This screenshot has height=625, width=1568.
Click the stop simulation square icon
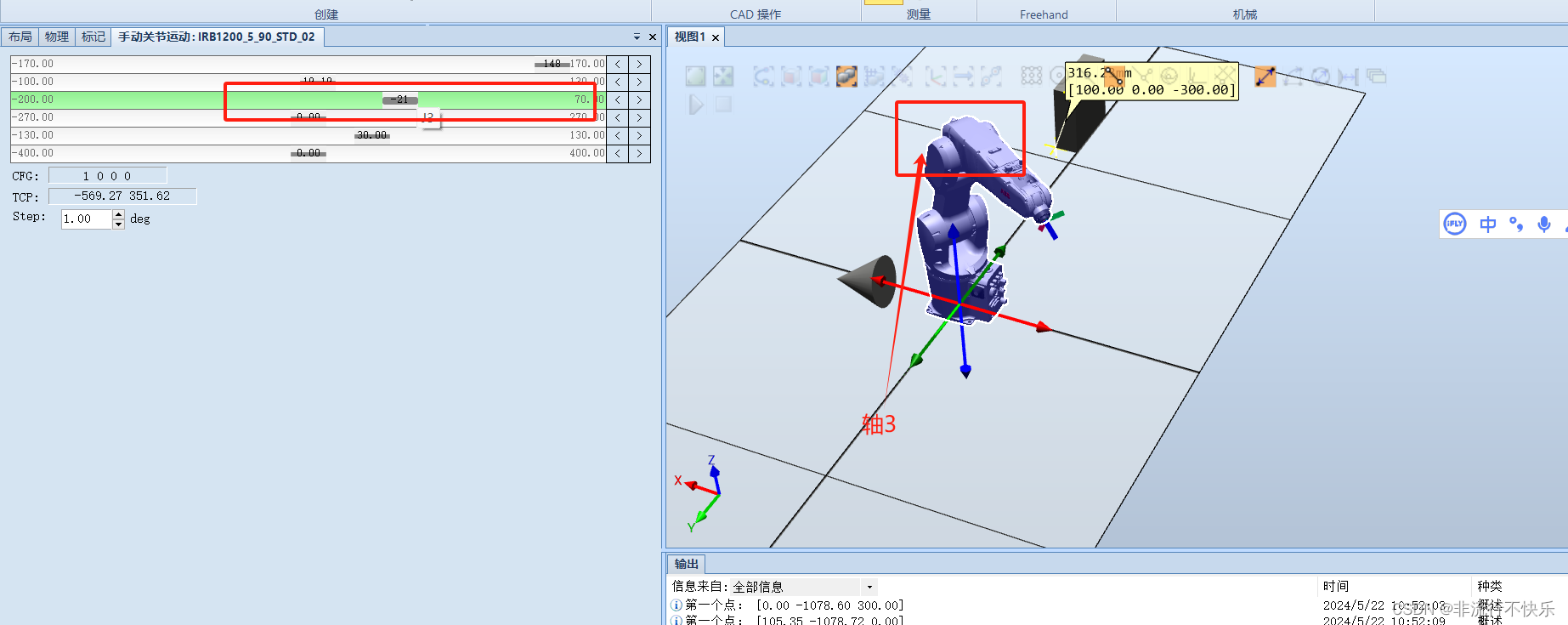(x=723, y=104)
